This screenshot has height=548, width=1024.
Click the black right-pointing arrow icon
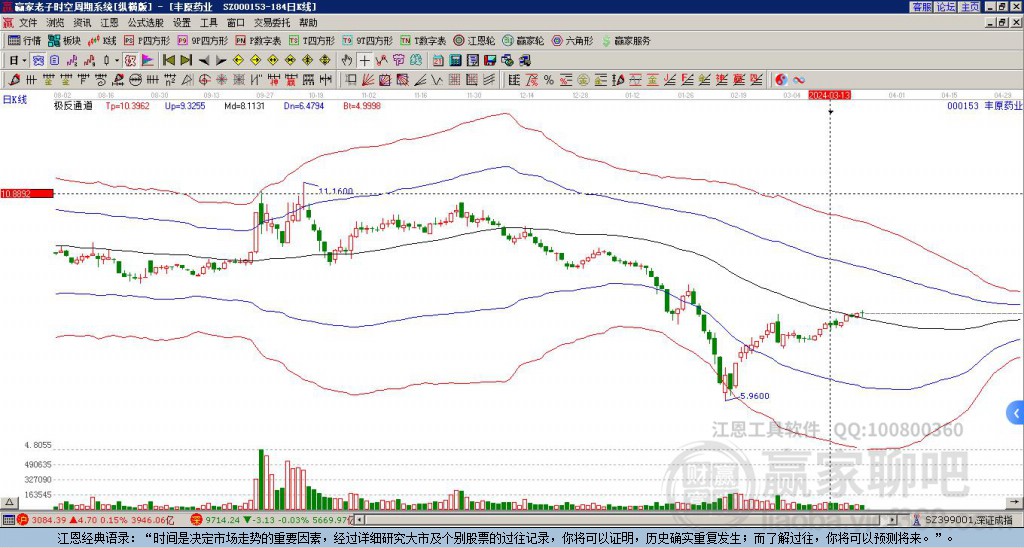coord(221,61)
